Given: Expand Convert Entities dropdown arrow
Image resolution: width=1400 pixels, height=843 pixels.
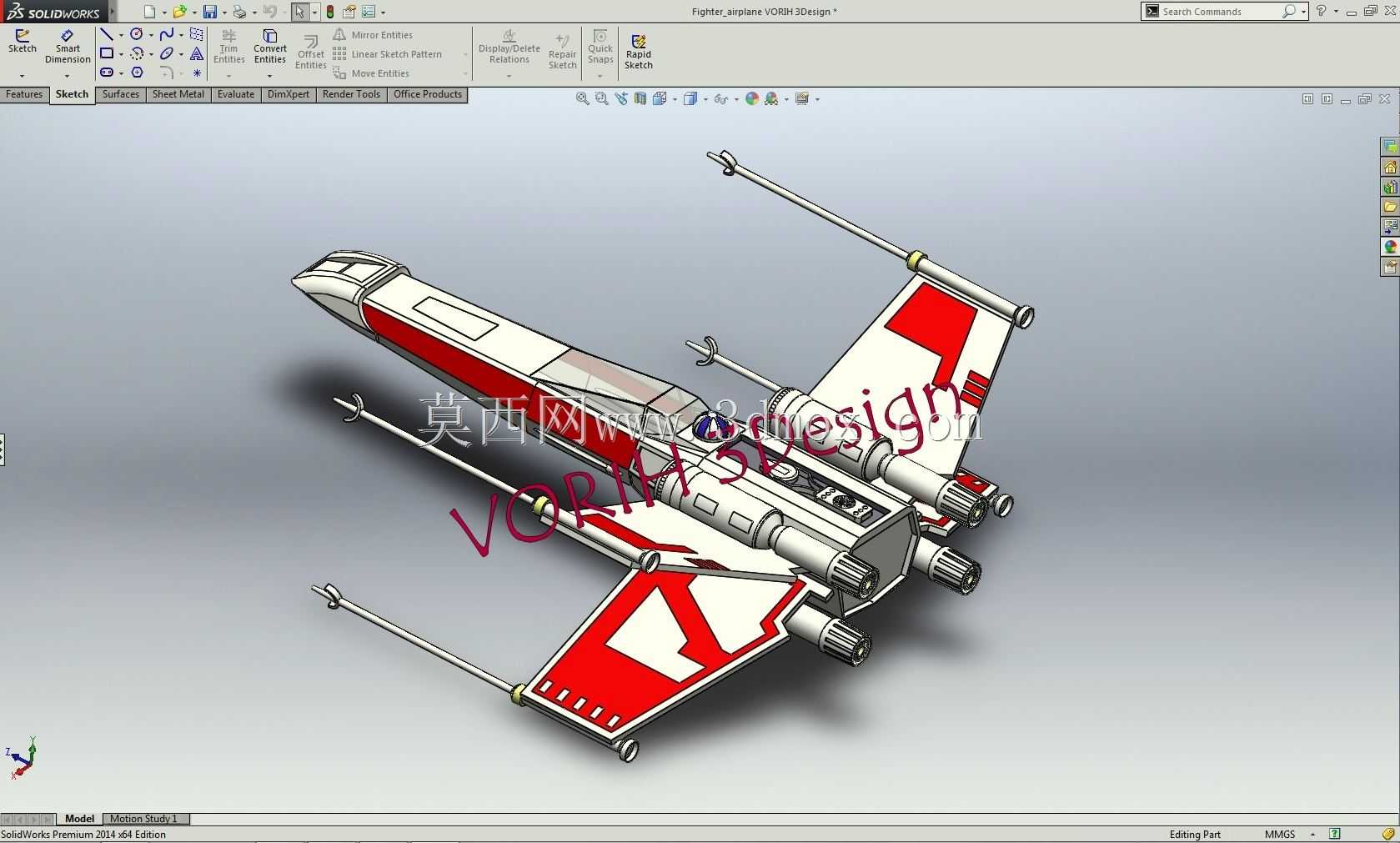Looking at the screenshot, I should (270, 76).
